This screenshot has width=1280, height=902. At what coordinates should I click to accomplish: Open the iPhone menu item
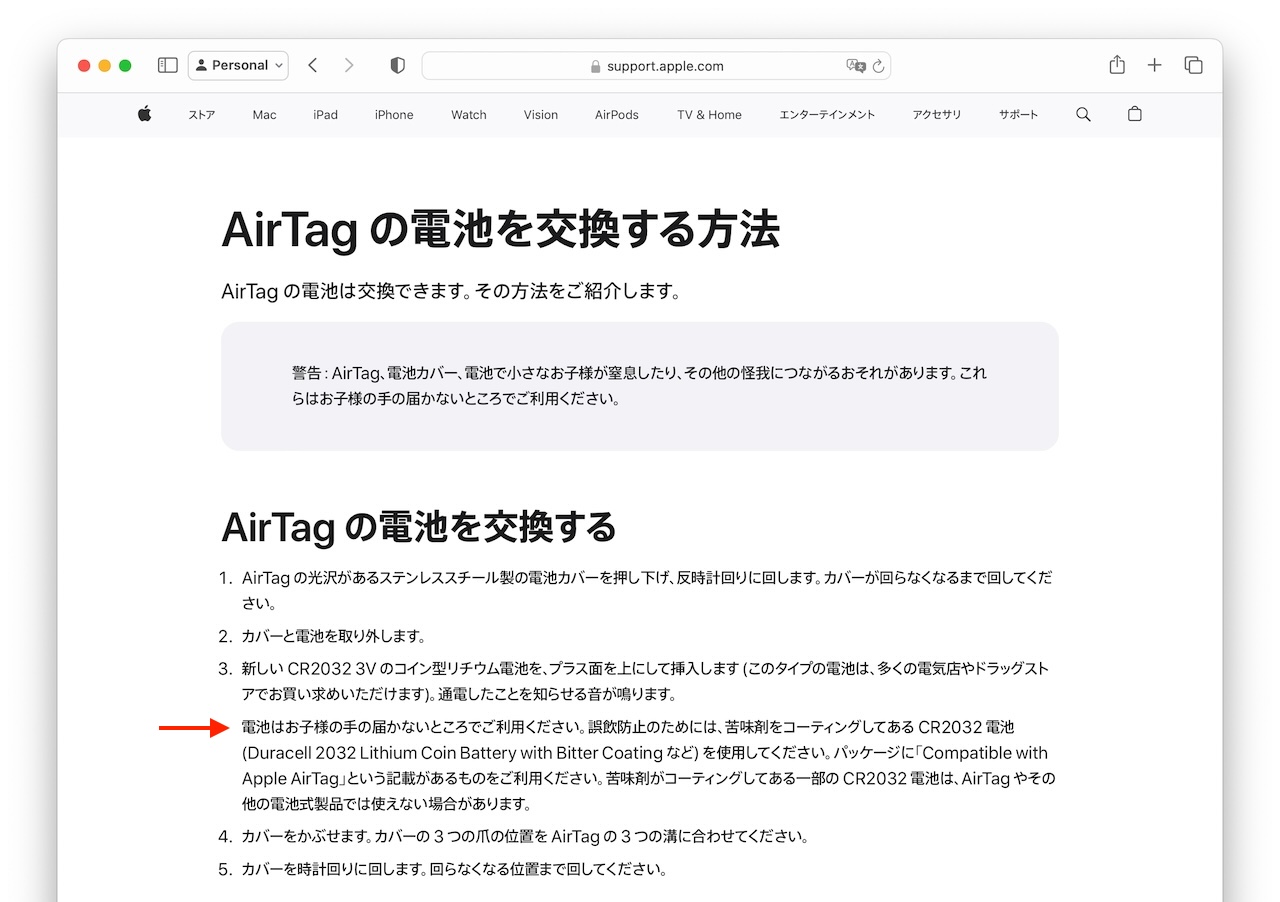(394, 115)
